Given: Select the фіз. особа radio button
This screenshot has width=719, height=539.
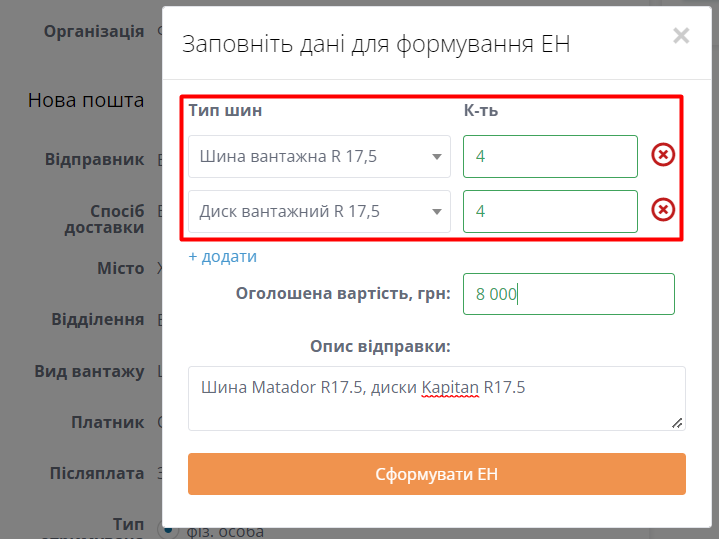Looking at the screenshot, I should click(x=166, y=528).
